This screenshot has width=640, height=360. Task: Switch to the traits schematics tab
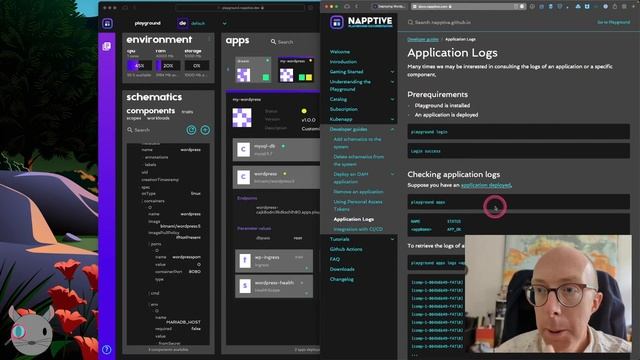[187, 112]
